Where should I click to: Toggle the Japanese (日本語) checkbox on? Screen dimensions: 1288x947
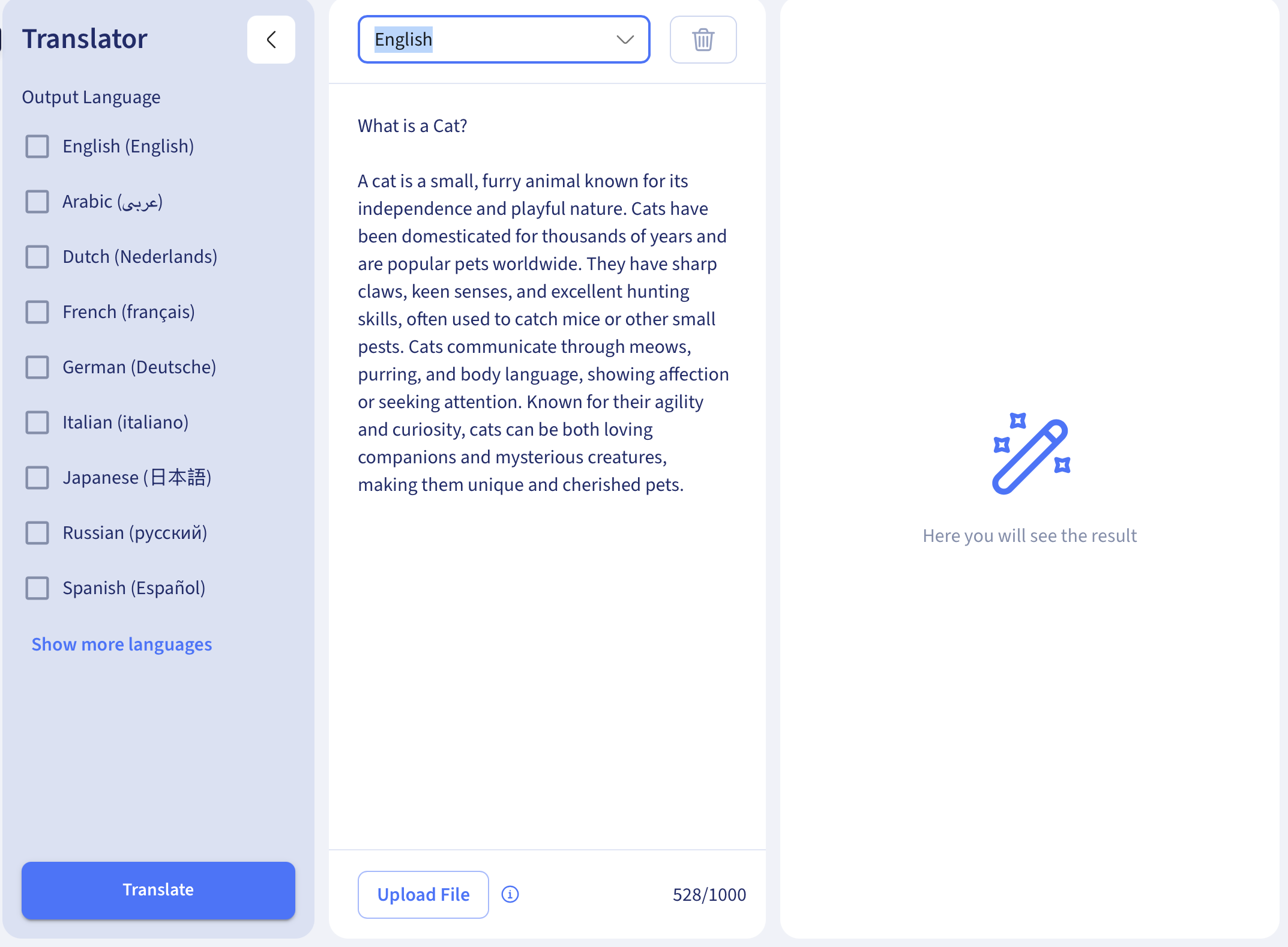(x=37, y=477)
